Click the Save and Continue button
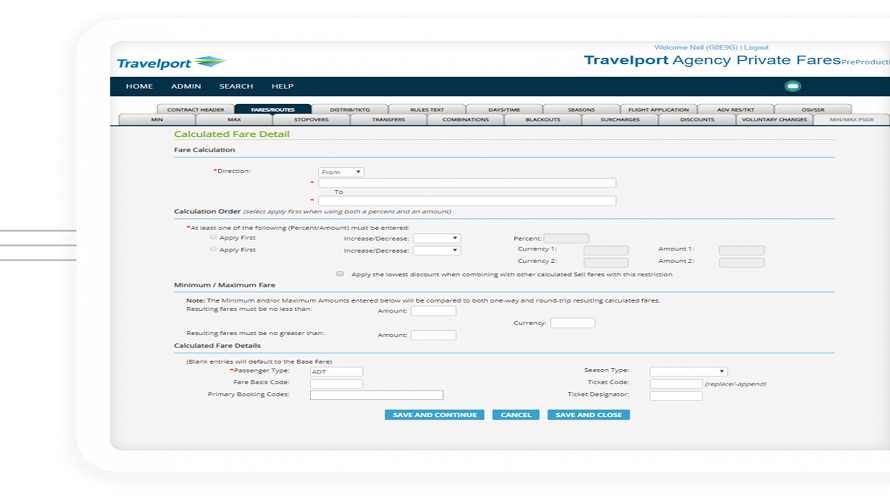Viewport: 890px width, 500px height. coord(434,415)
